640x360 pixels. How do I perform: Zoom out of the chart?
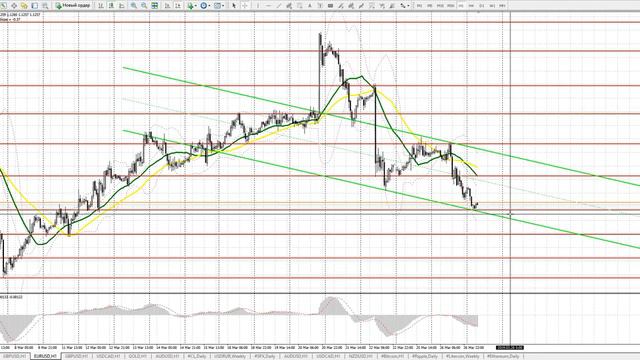coord(144,6)
